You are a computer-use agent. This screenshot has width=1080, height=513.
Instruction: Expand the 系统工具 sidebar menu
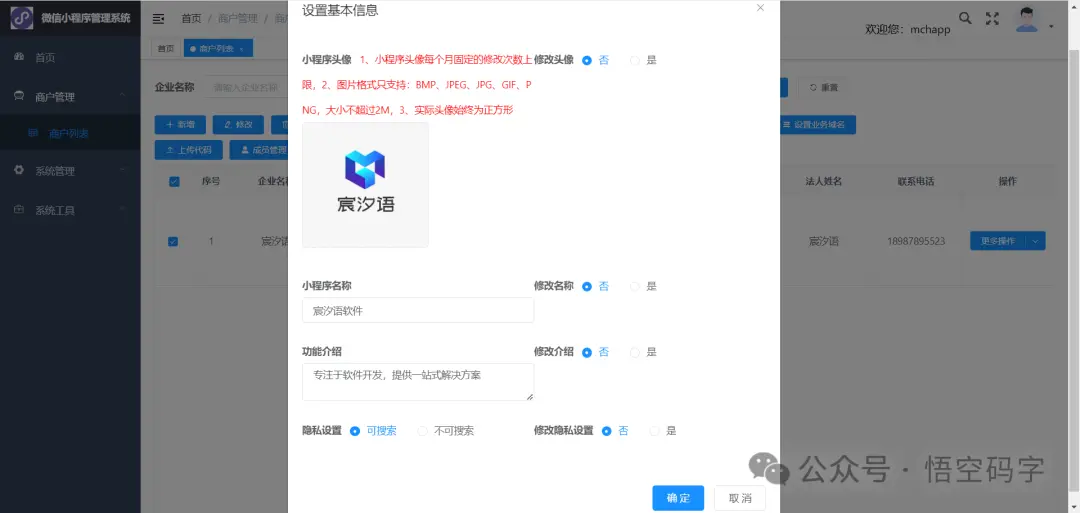click(70, 210)
